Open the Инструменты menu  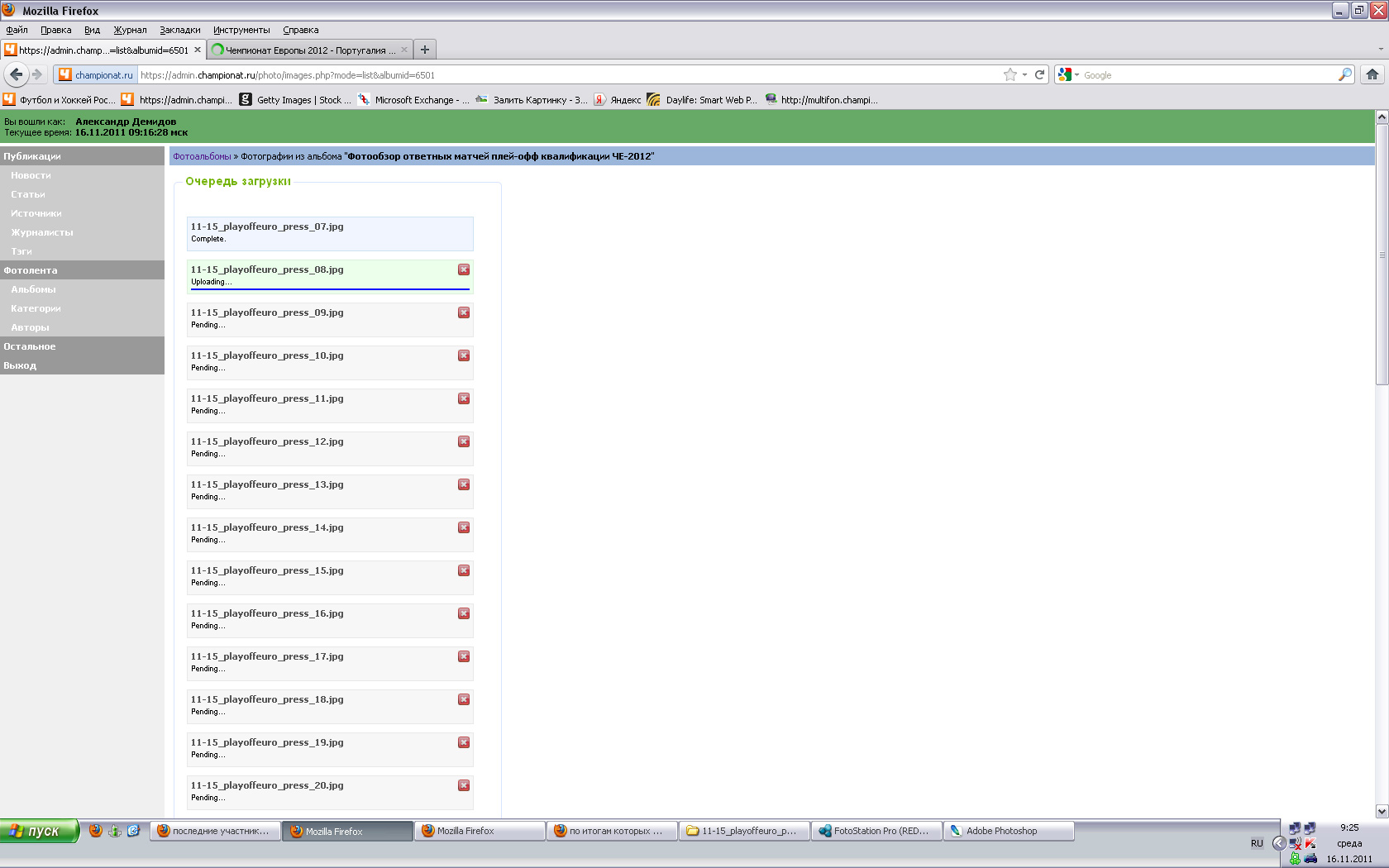241,30
